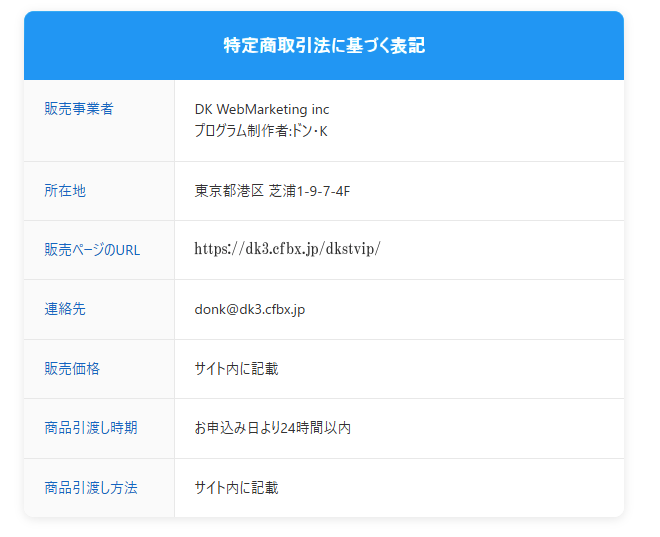Screen dimensions: 660x537
Task: Click サイト内に記載 in the 商品引渡し方法 row
Action: pos(237,488)
